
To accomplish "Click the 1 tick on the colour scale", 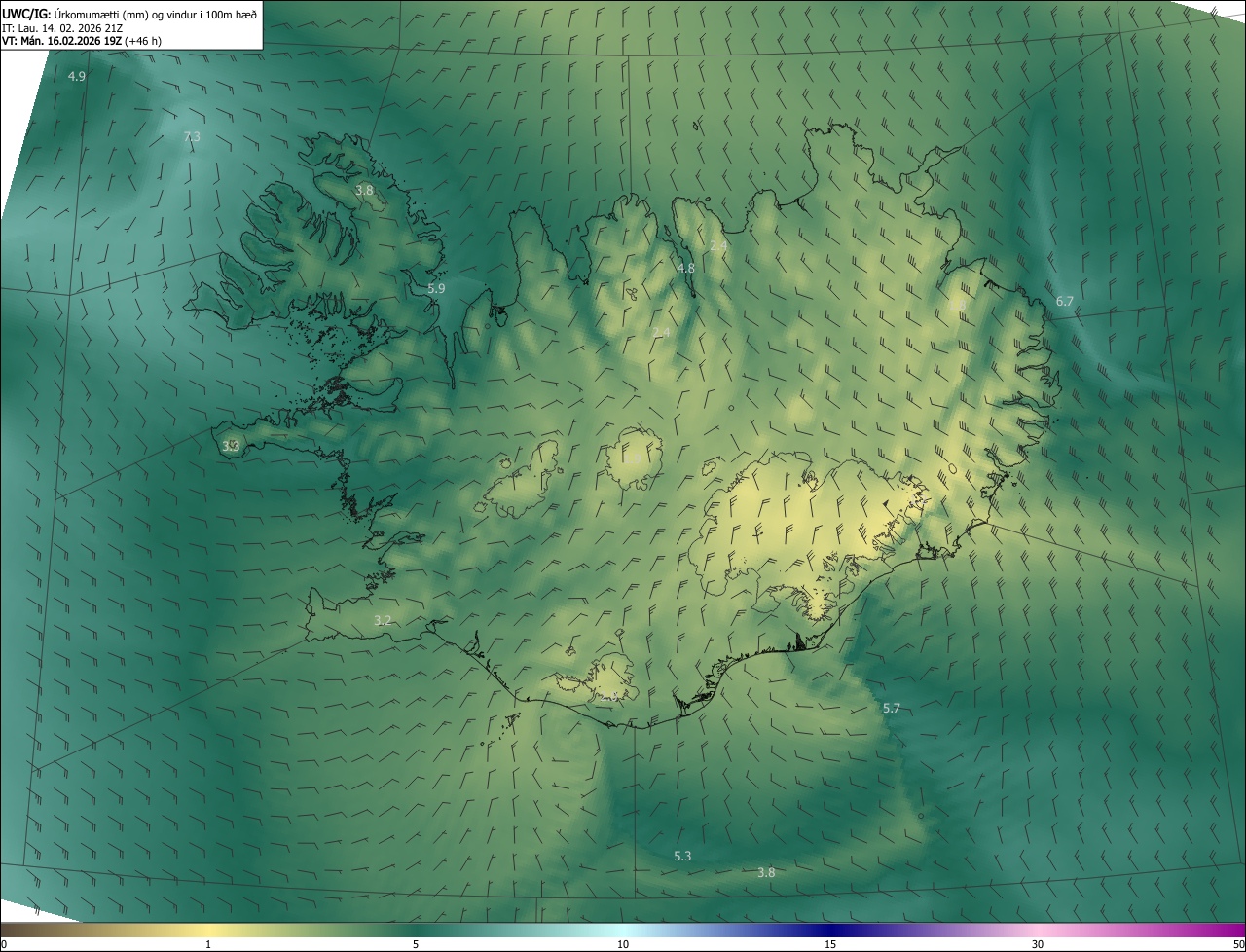I will [x=208, y=944].
